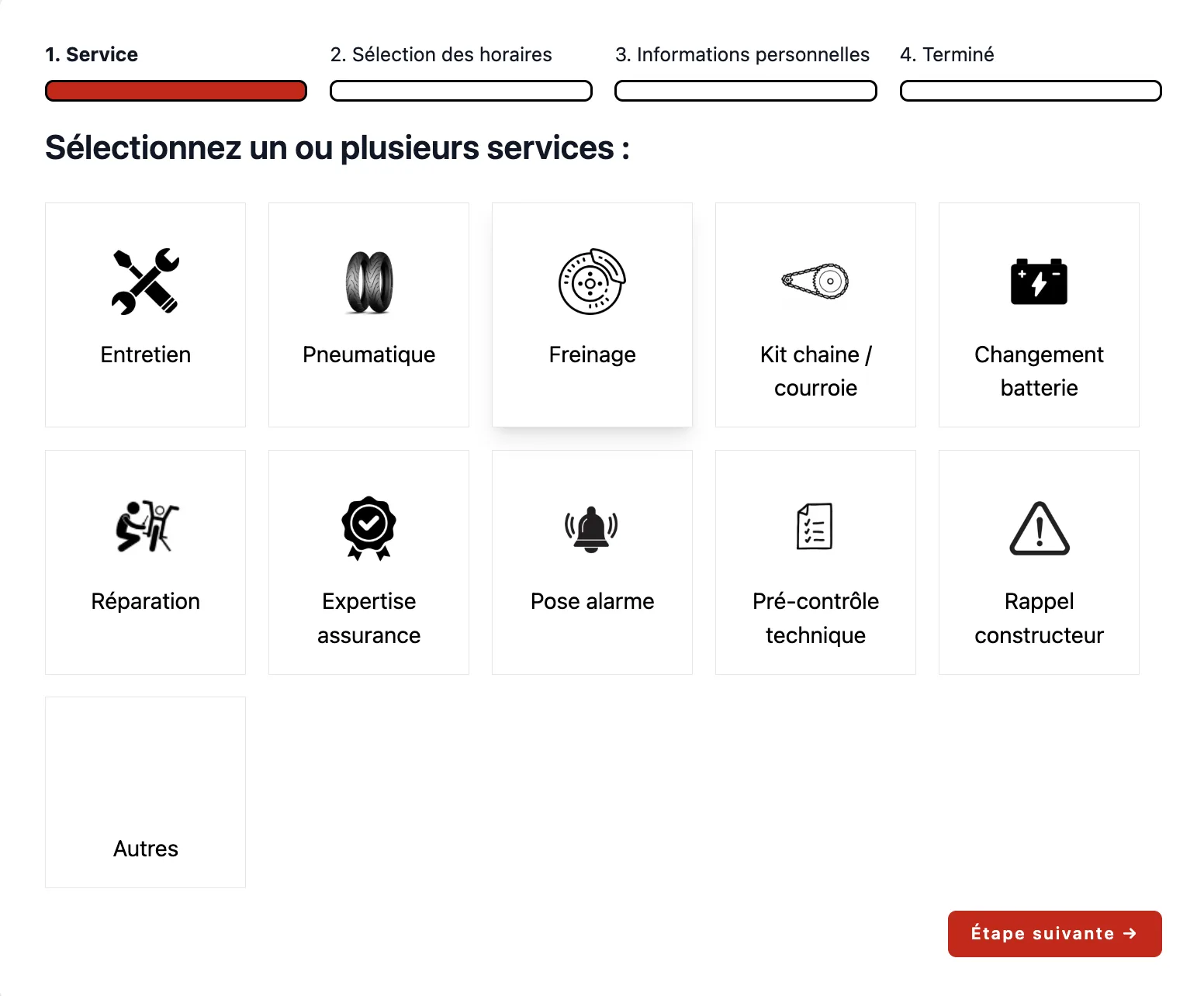Open the 1. Service step tab
Screen dimensions: 1204x996
[x=92, y=54]
